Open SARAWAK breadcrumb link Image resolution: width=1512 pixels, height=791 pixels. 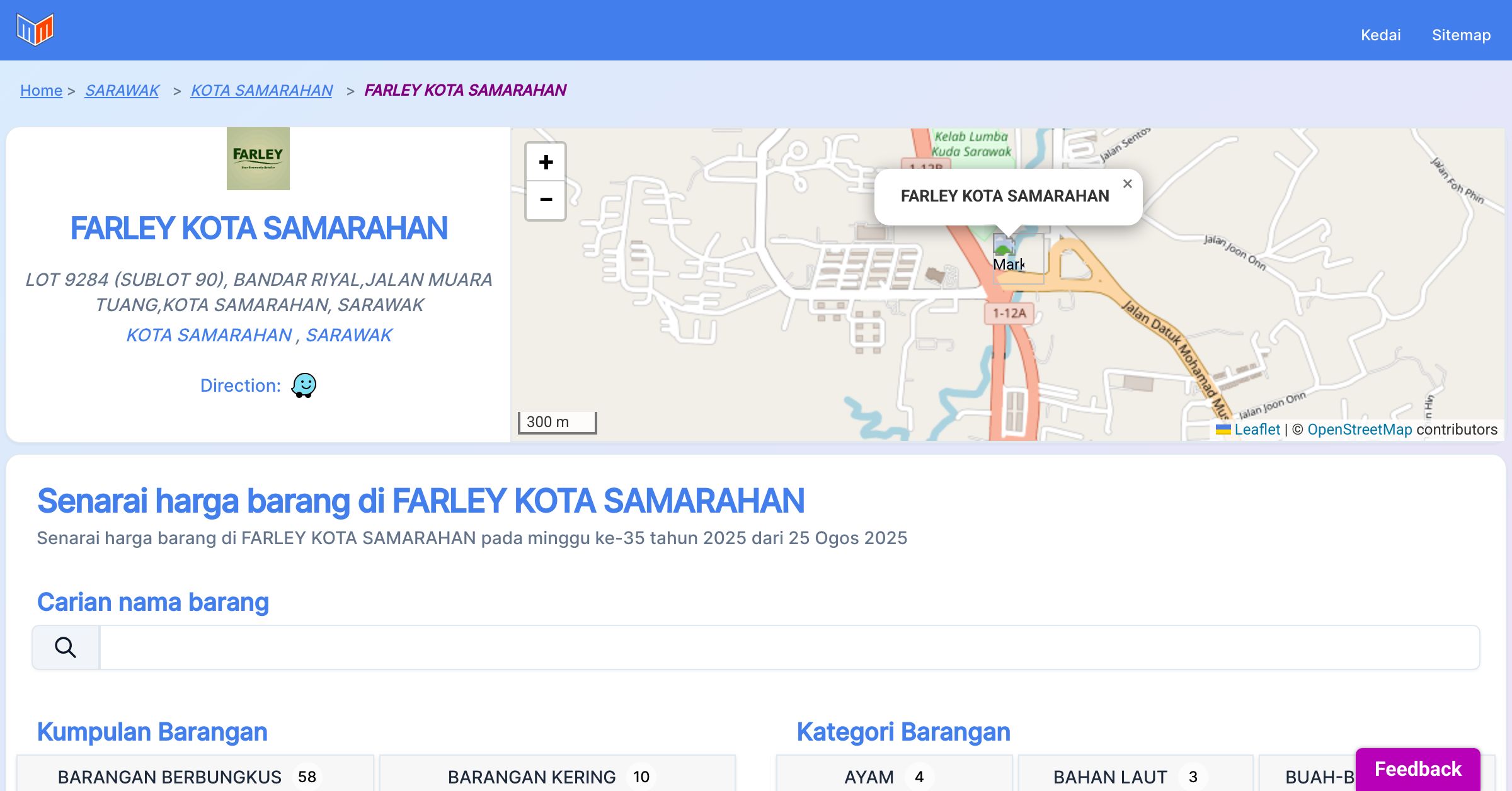coord(122,90)
